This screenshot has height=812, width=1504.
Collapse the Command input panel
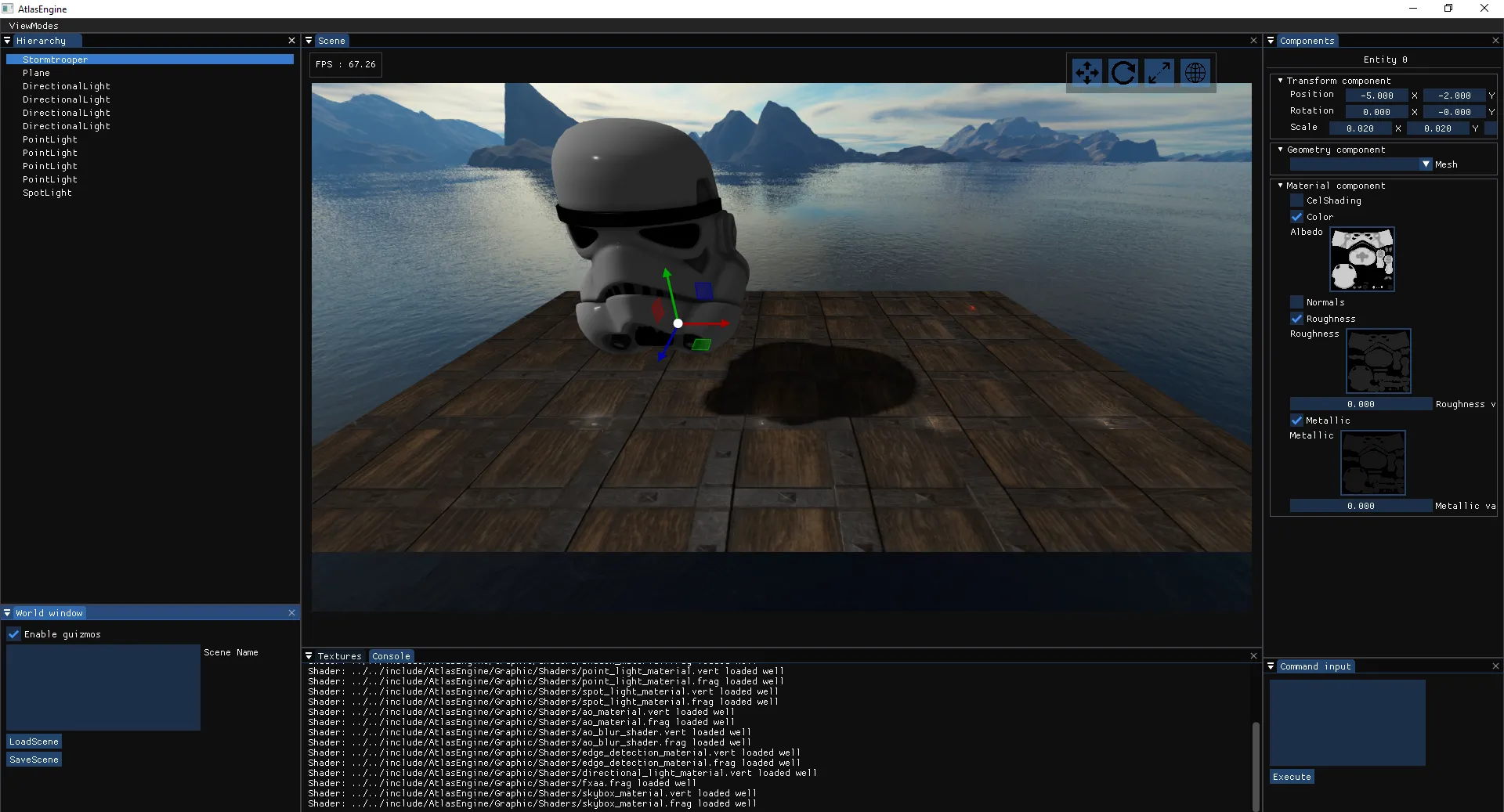(1271, 666)
